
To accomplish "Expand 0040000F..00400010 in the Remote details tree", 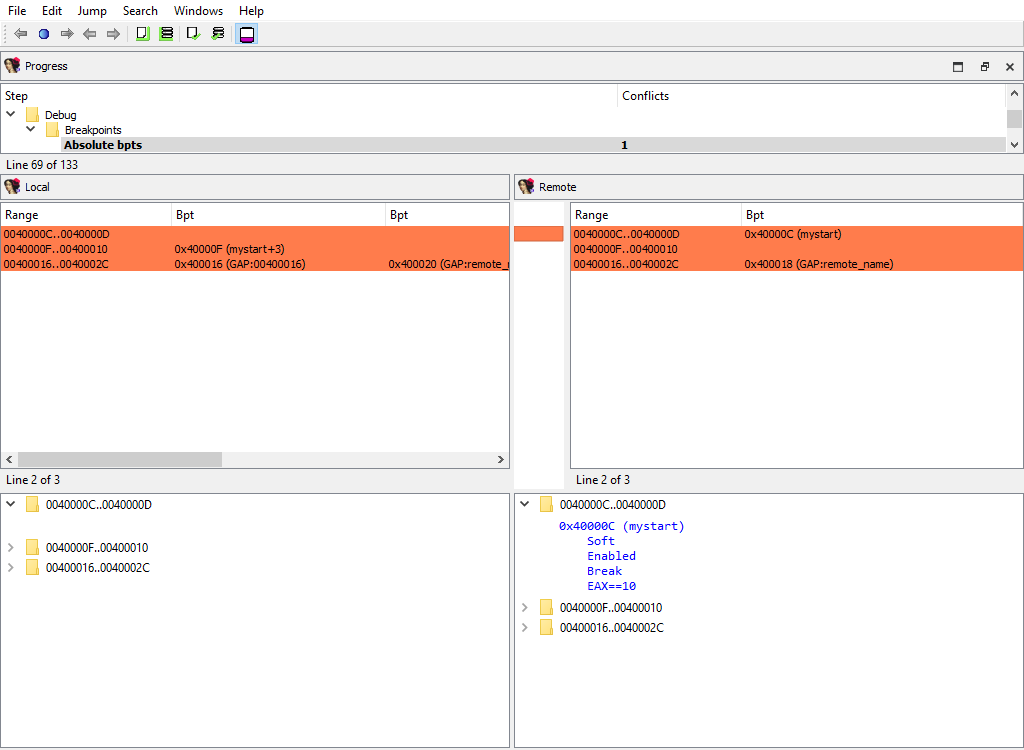I will (525, 608).
